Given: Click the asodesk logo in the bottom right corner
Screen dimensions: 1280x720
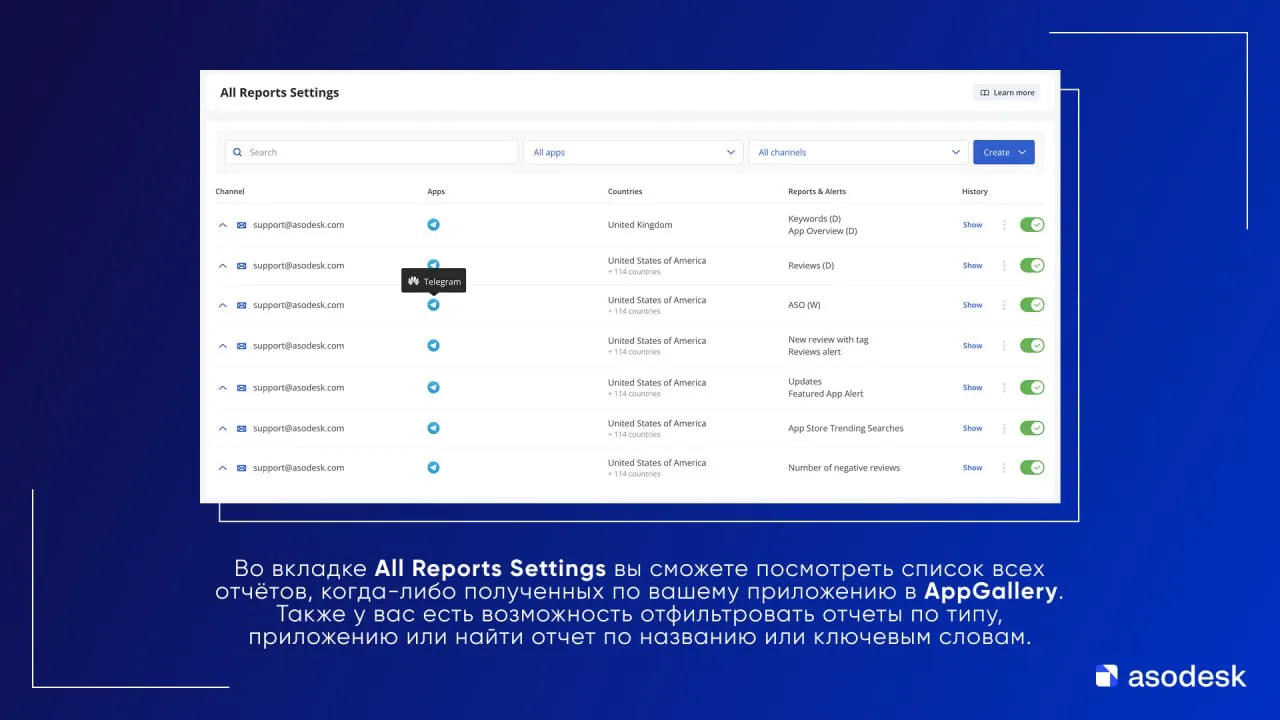Looking at the screenshot, I should coord(1169,675).
